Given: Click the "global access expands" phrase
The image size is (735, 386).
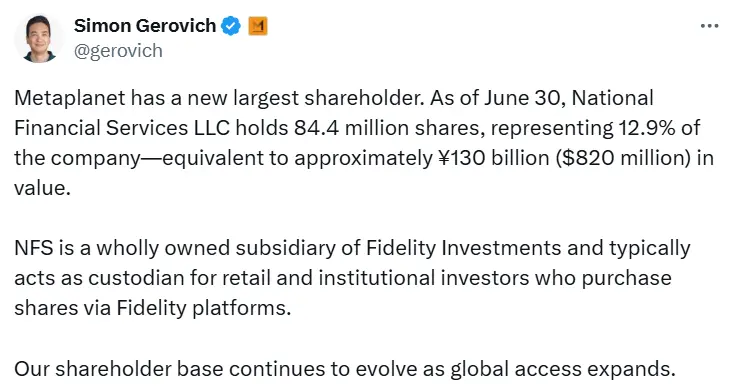Looking at the screenshot, I should pyautogui.click(x=563, y=369).
